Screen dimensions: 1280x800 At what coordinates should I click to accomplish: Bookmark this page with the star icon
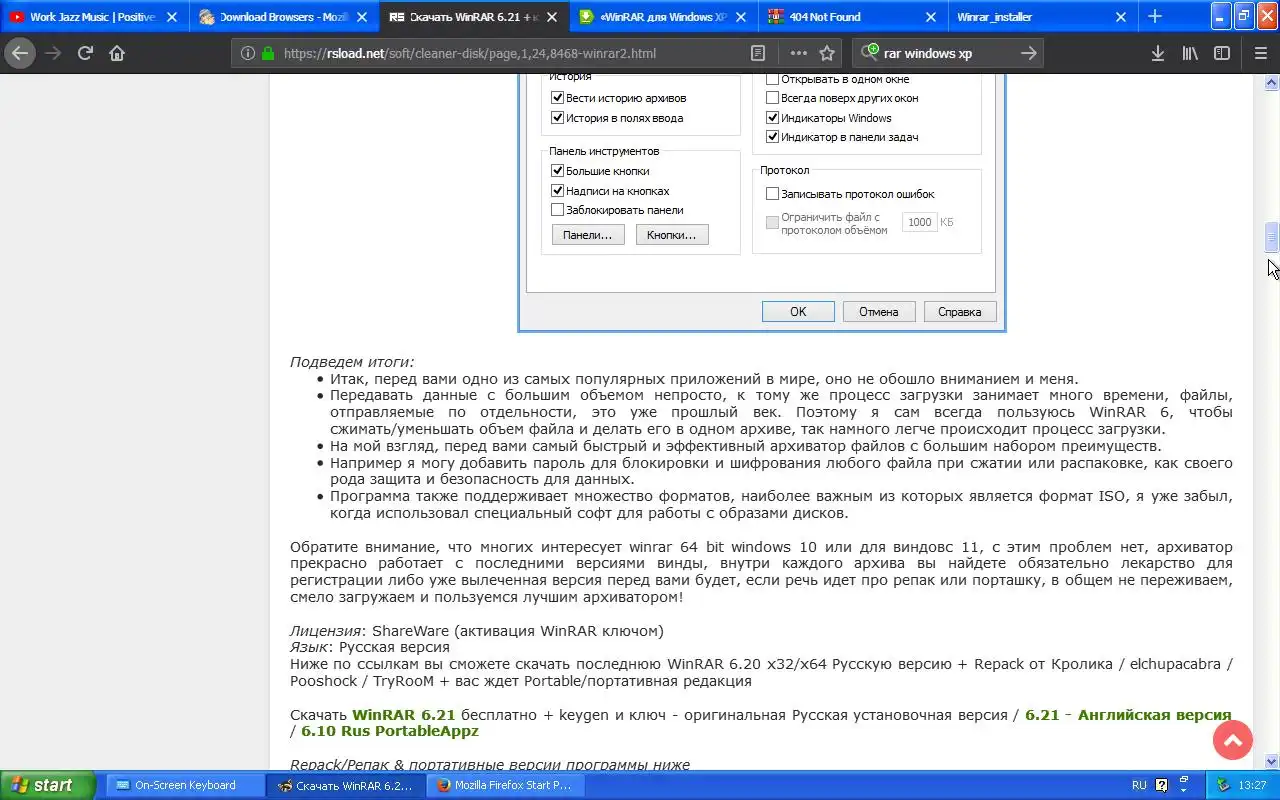tap(827, 53)
